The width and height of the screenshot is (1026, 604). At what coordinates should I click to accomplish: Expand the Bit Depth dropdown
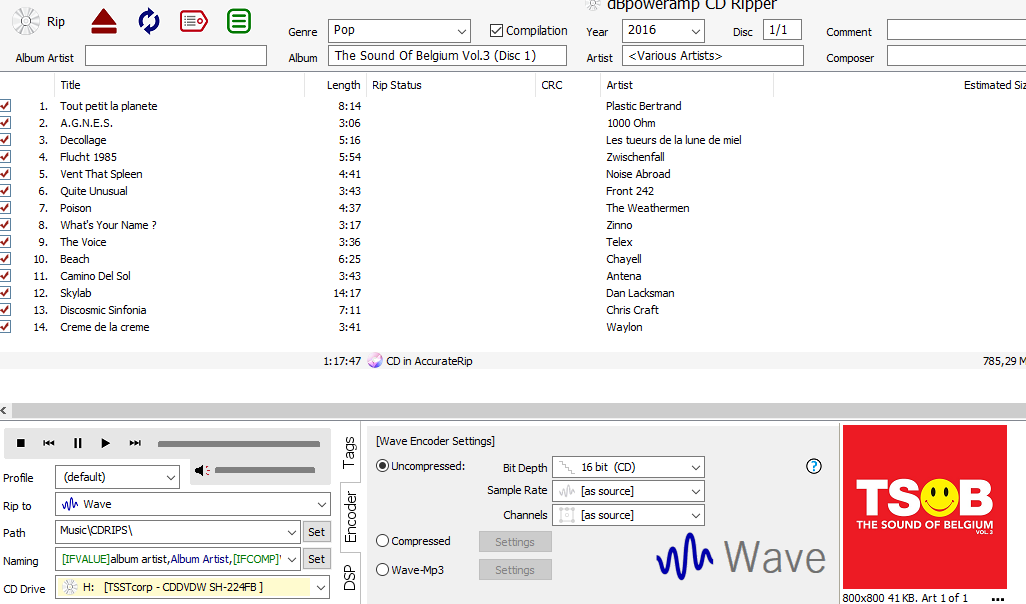click(627, 467)
